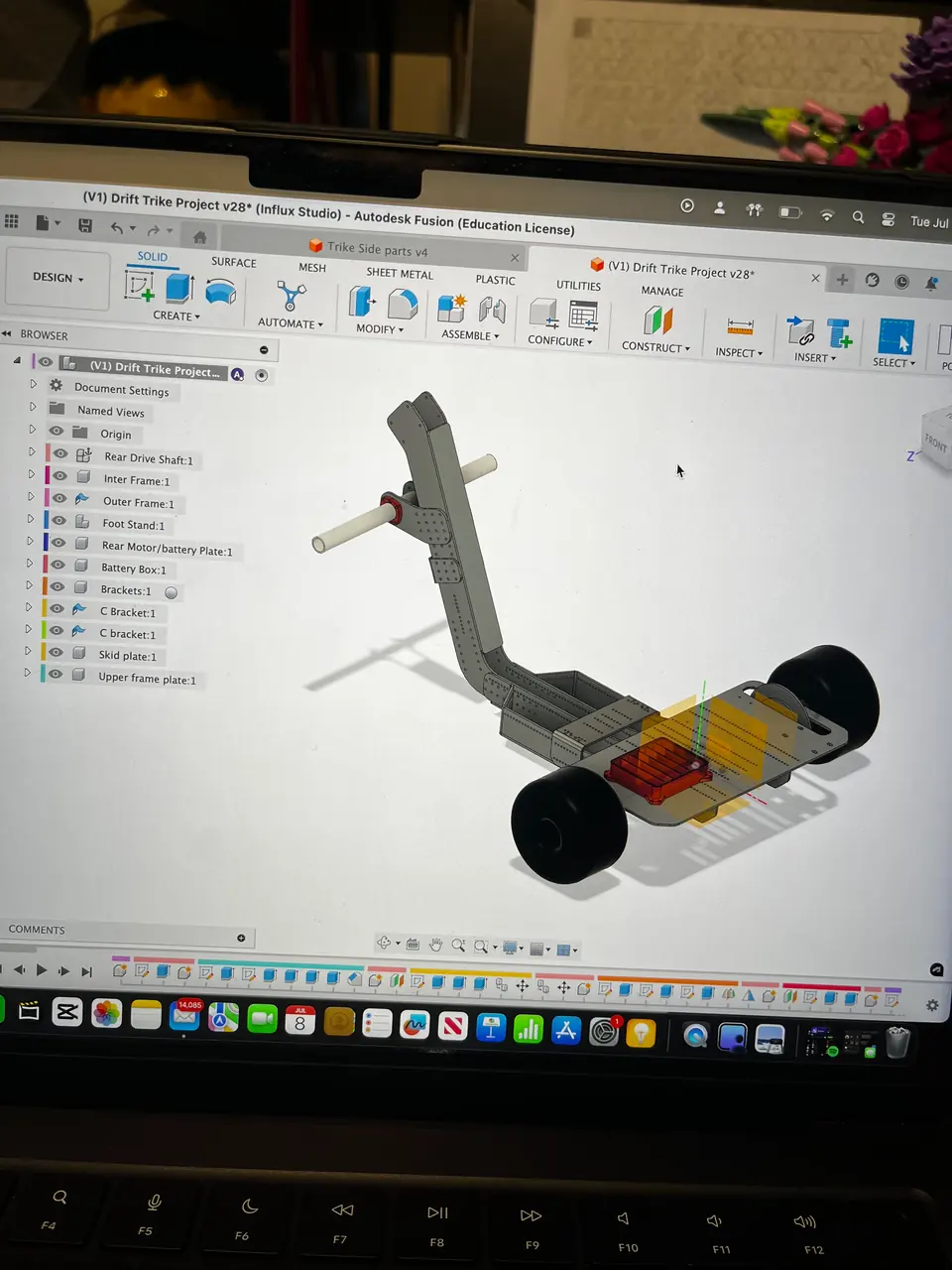Close the Trike Side parts v4 tab

click(515, 258)
